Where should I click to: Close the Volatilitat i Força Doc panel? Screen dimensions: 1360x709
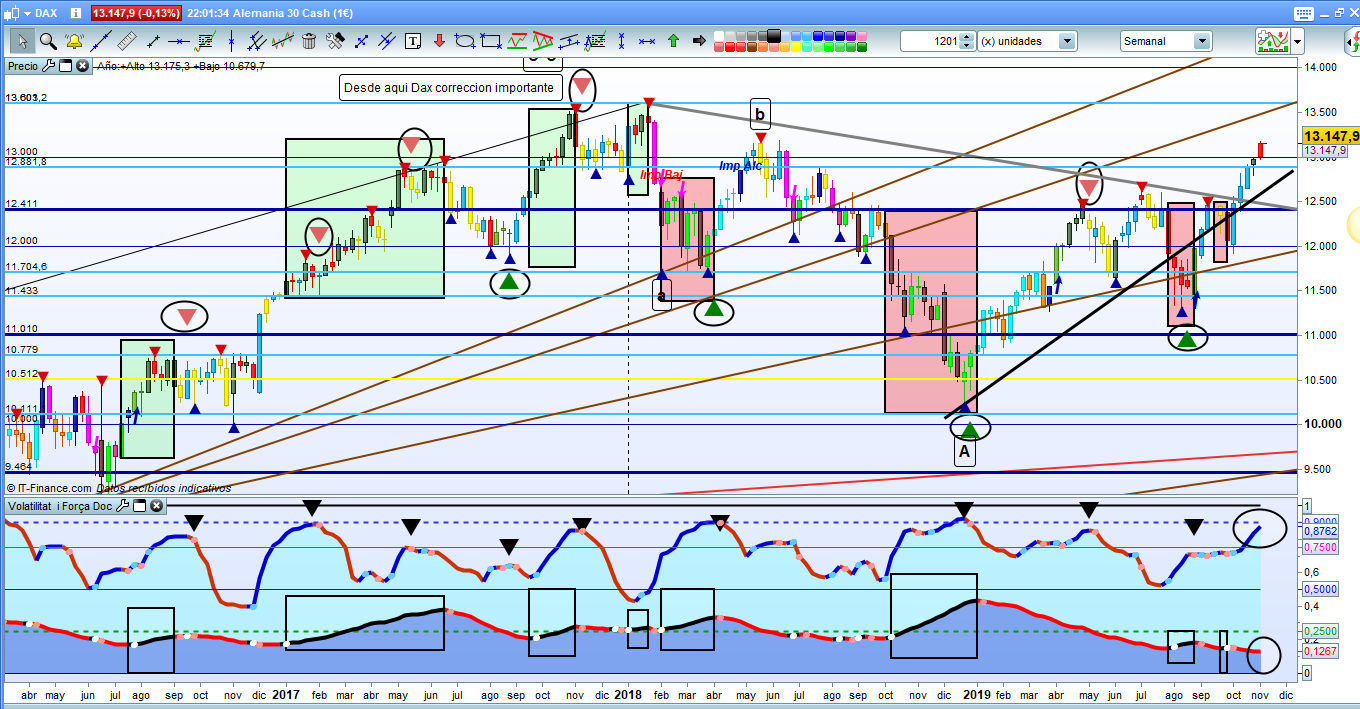click(x=153, y=507)
